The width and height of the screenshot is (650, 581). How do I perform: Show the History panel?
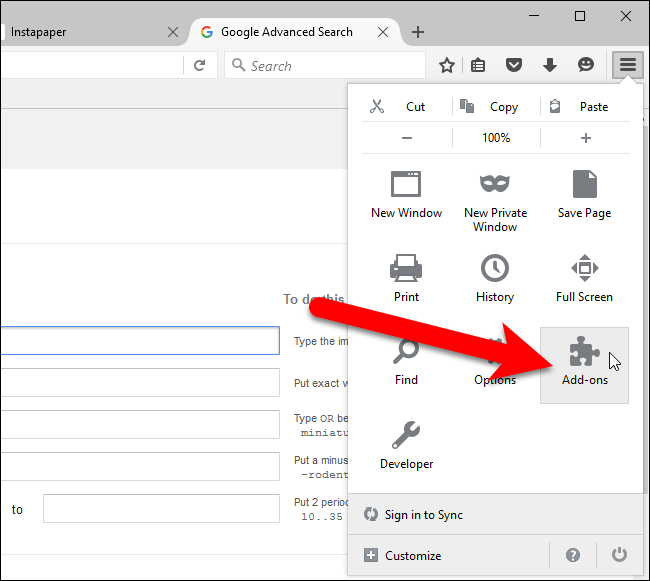coord(495,278)
